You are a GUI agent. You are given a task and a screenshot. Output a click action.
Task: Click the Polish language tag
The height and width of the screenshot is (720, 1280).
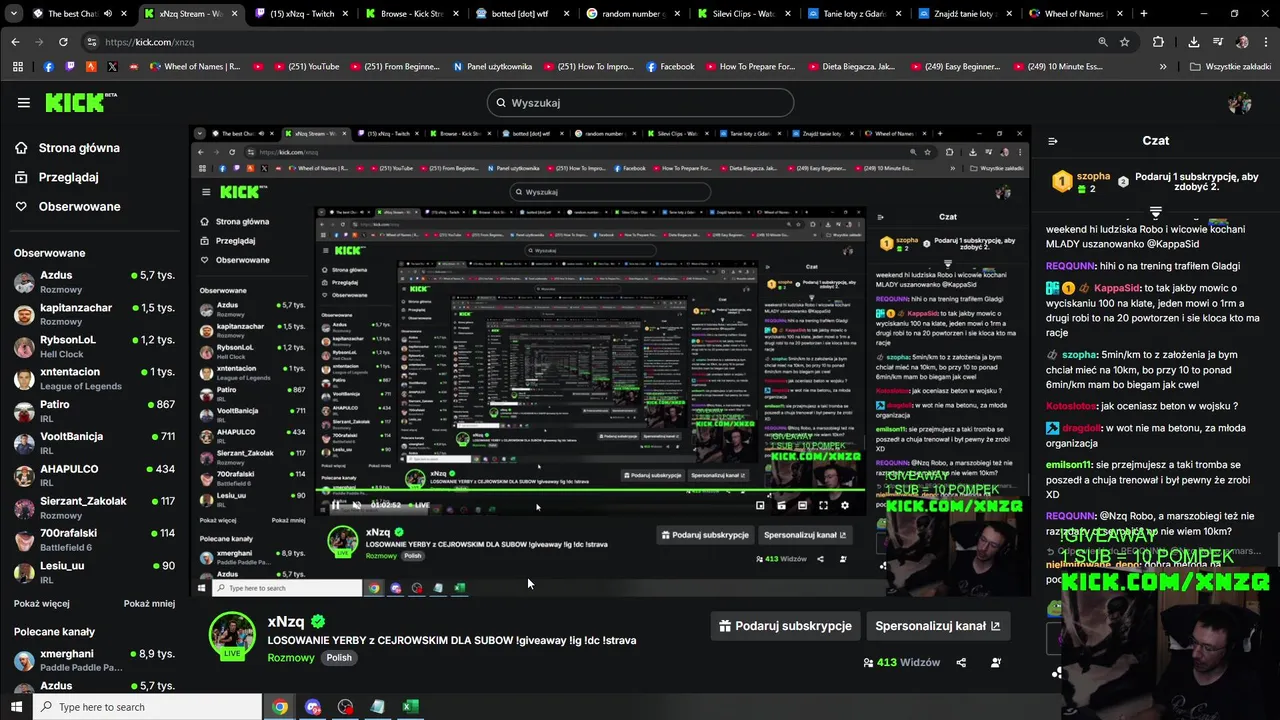click(339, 658)
